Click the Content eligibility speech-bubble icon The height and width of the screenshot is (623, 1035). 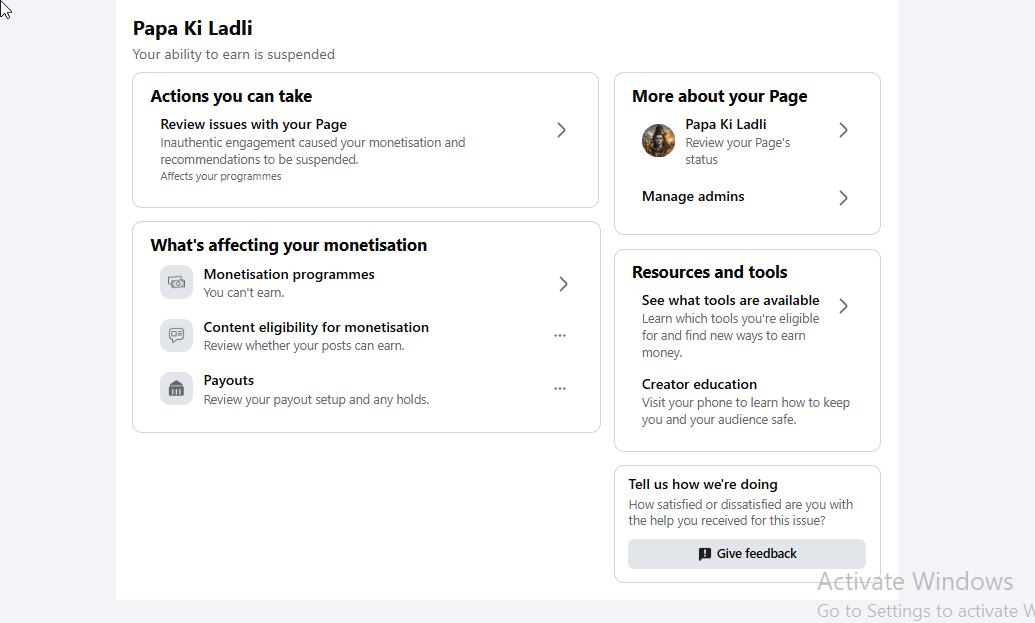[x=176, y=335]
